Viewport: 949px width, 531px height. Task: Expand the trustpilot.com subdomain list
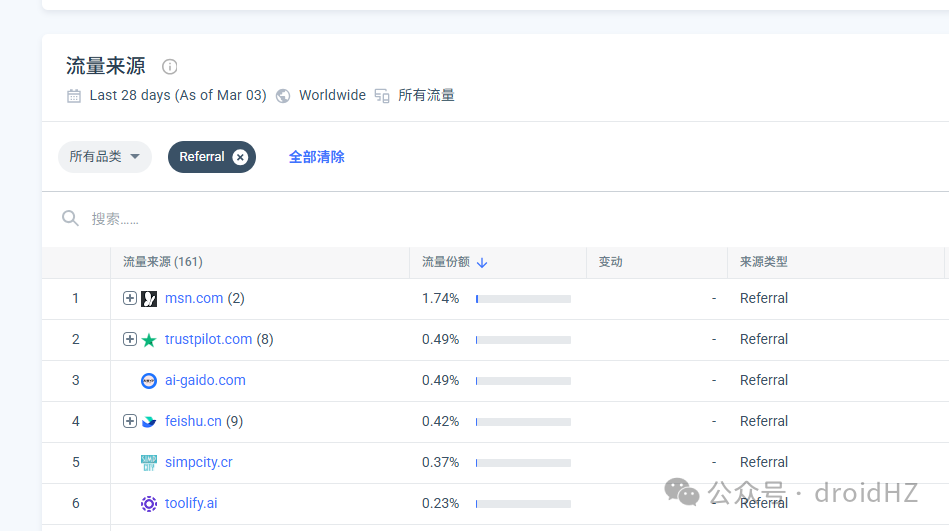(x=130, y=339)
